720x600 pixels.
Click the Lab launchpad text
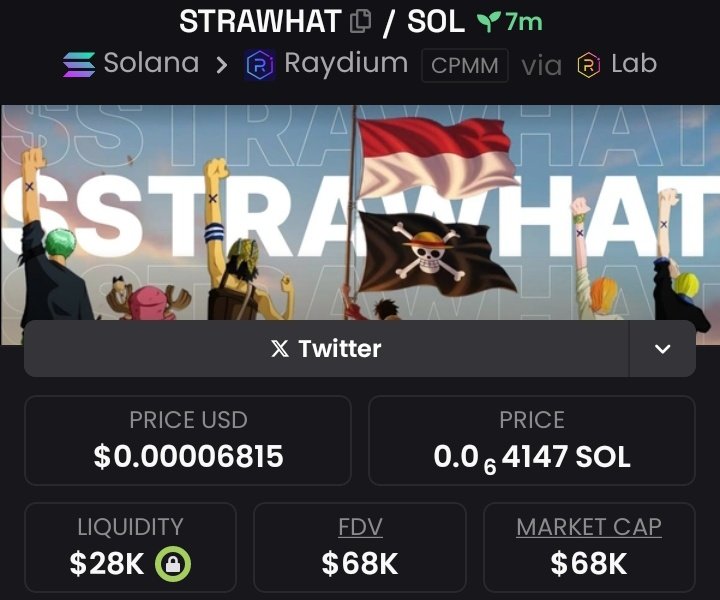click(x=634, y=63)
